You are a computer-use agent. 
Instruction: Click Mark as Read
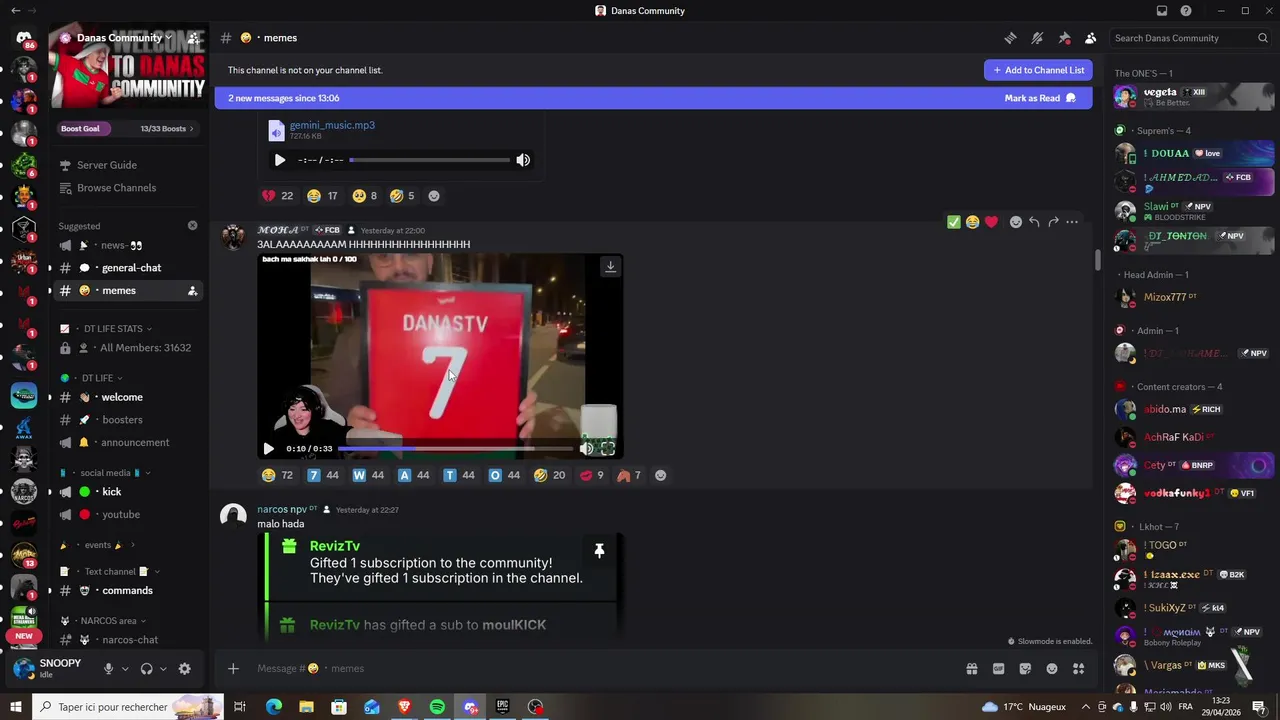(x=1040, y=98)
